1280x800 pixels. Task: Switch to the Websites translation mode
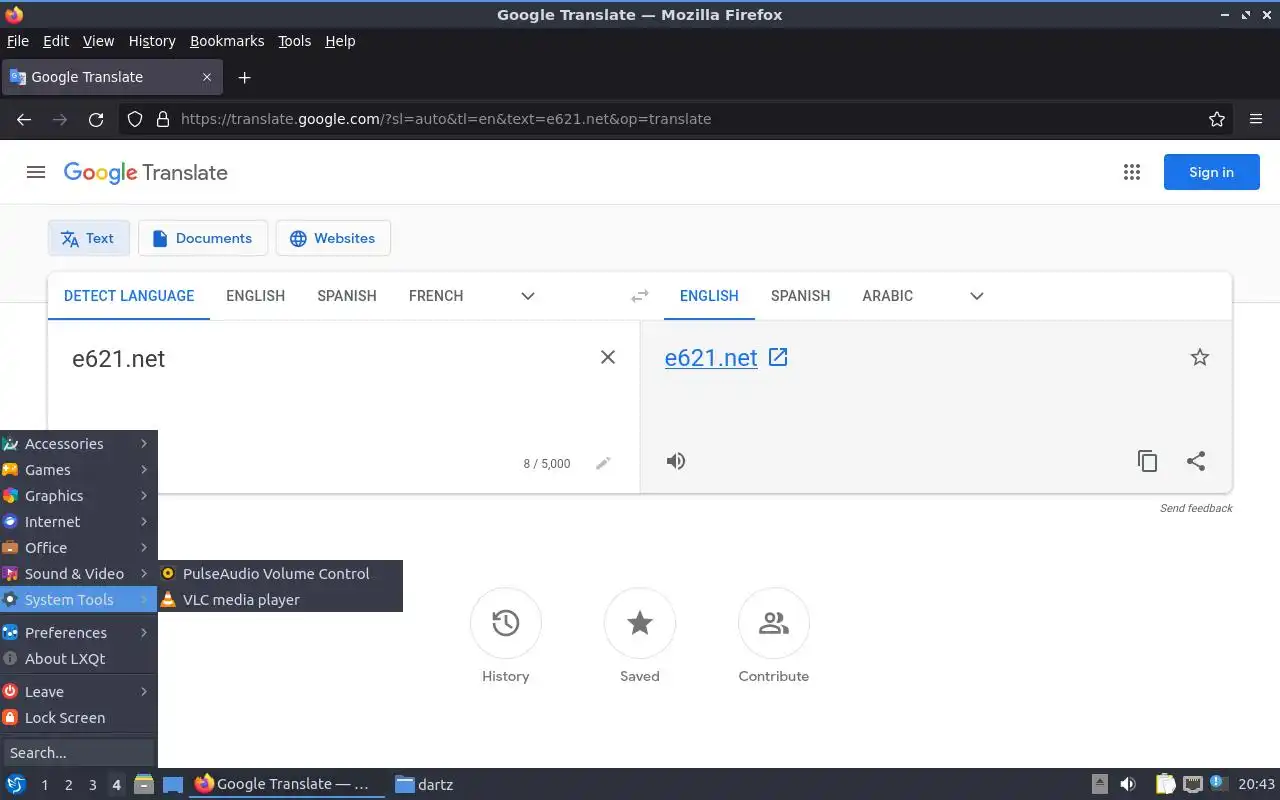(333, 238)
